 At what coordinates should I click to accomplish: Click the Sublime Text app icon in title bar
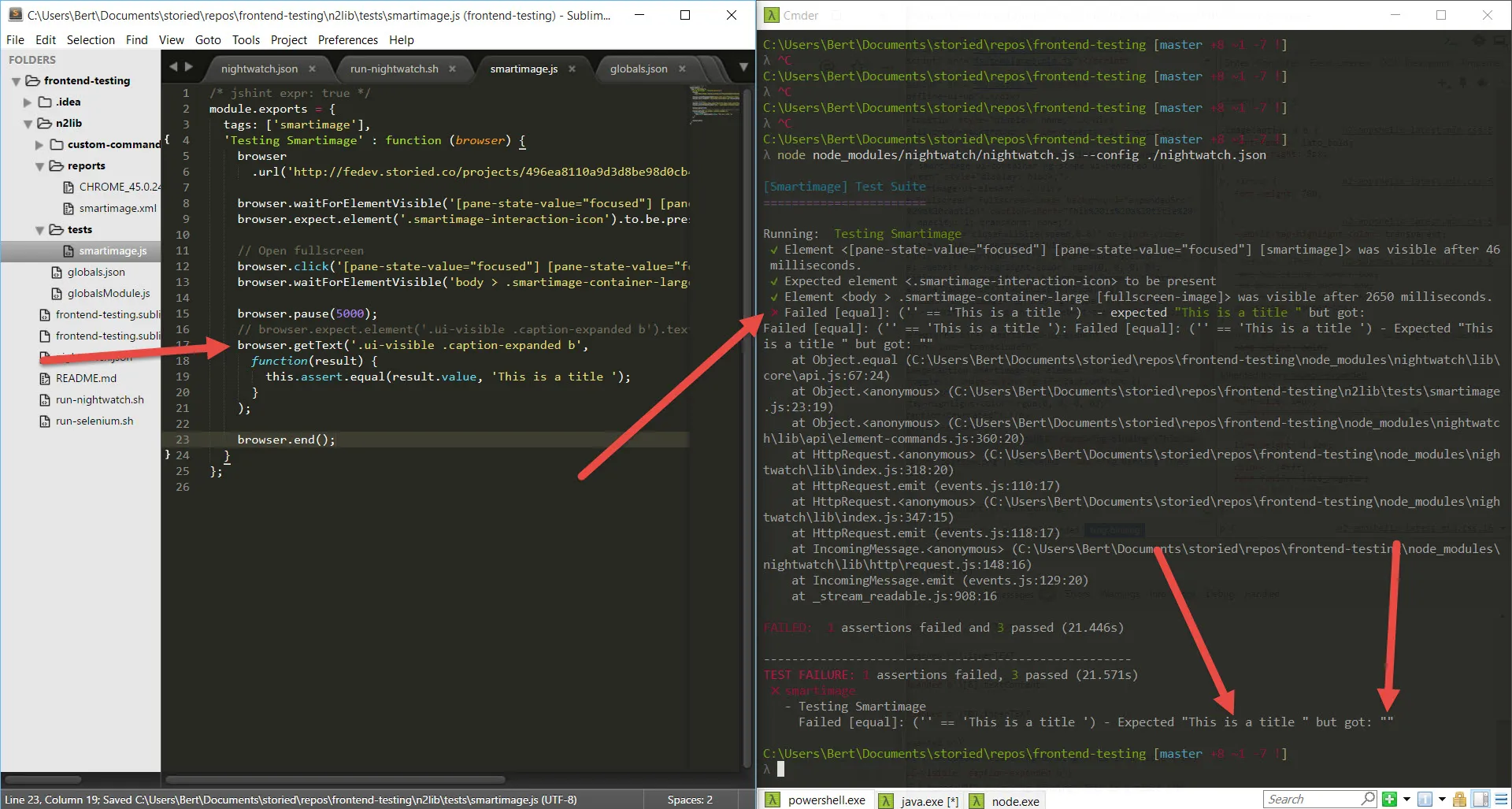click(15, 14)
